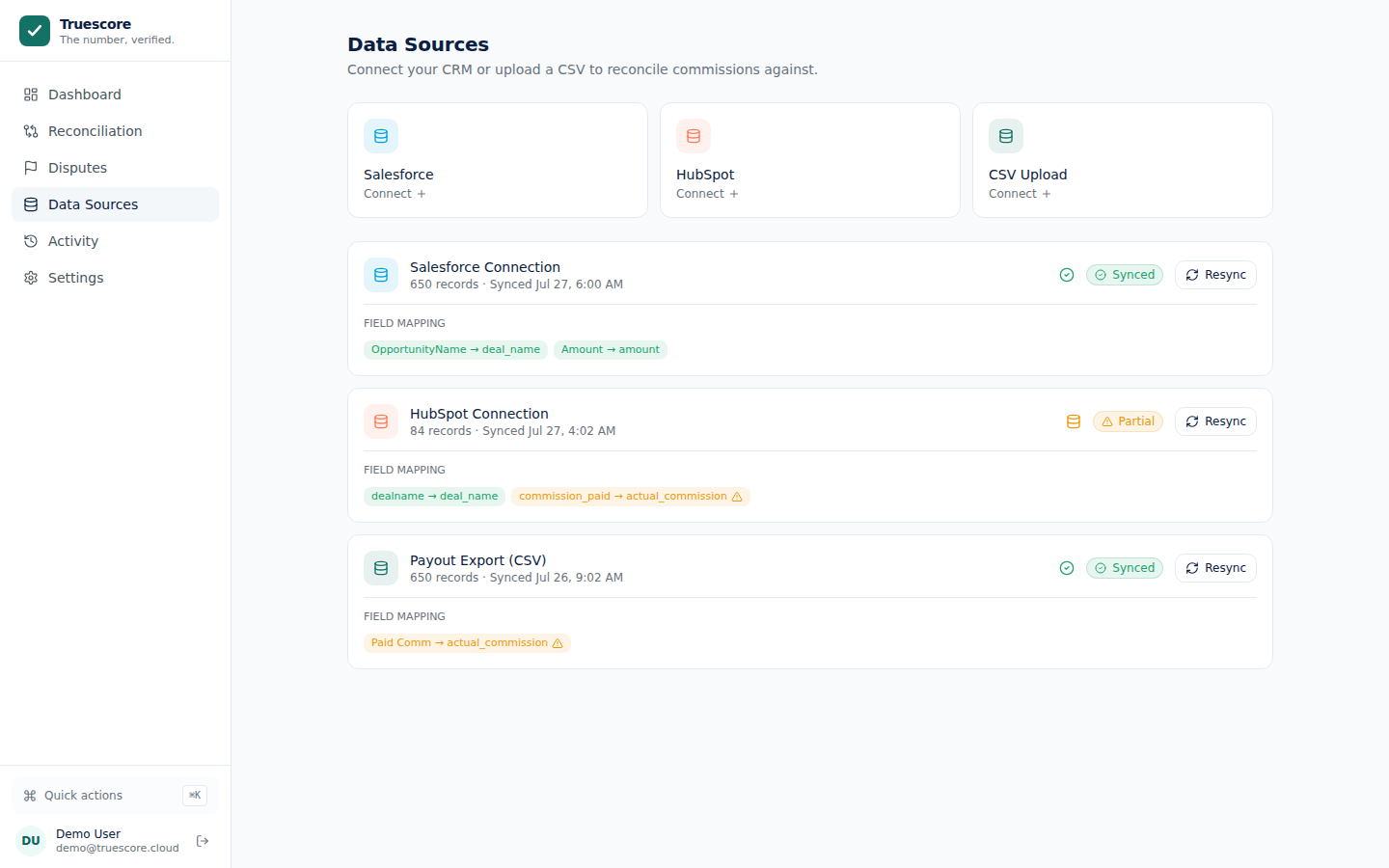Open the Activity log
The image size is (1389, 868).
tap(115, 241)
